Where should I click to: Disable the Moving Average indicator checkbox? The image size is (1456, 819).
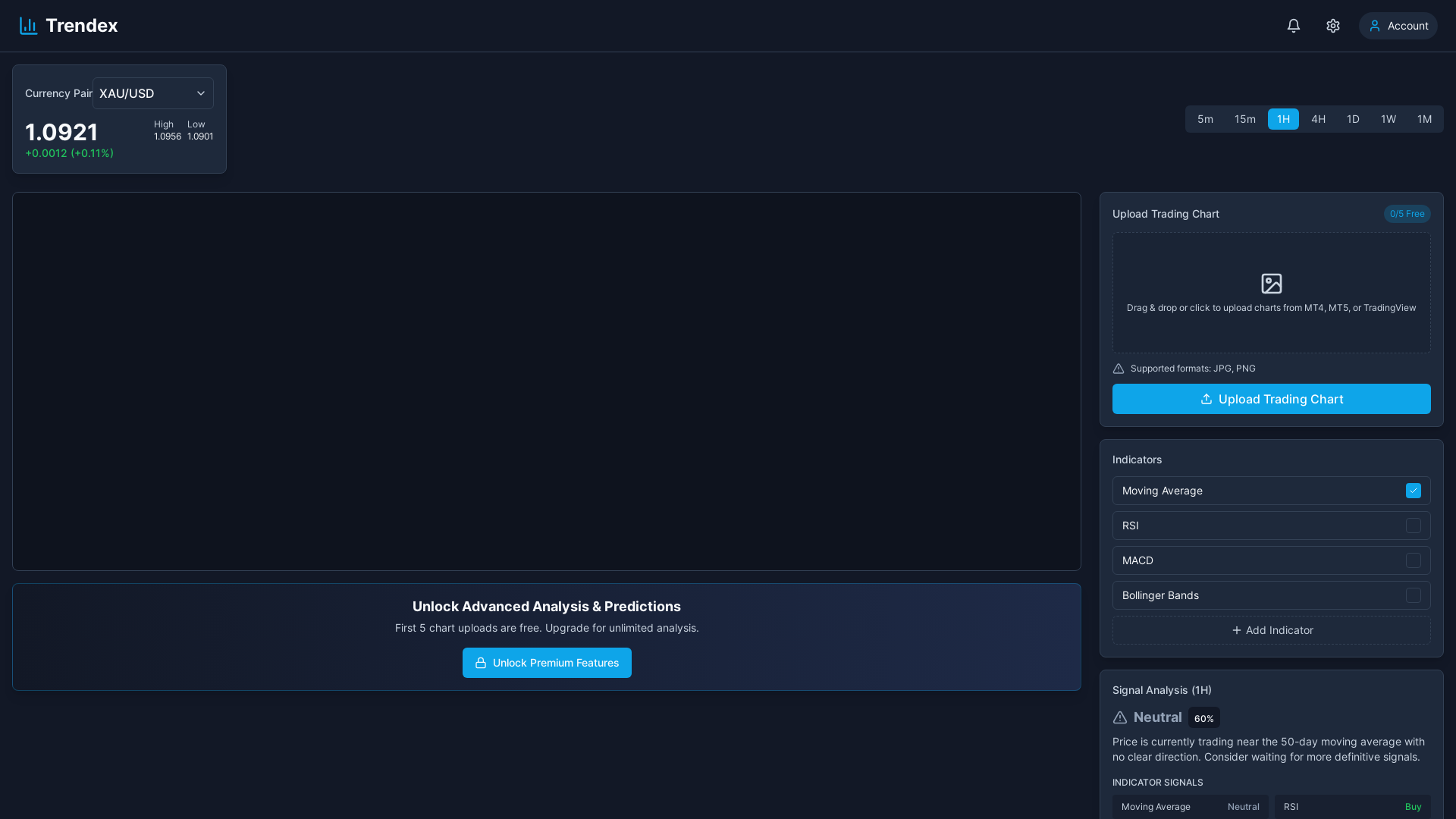click(1413, 491)
